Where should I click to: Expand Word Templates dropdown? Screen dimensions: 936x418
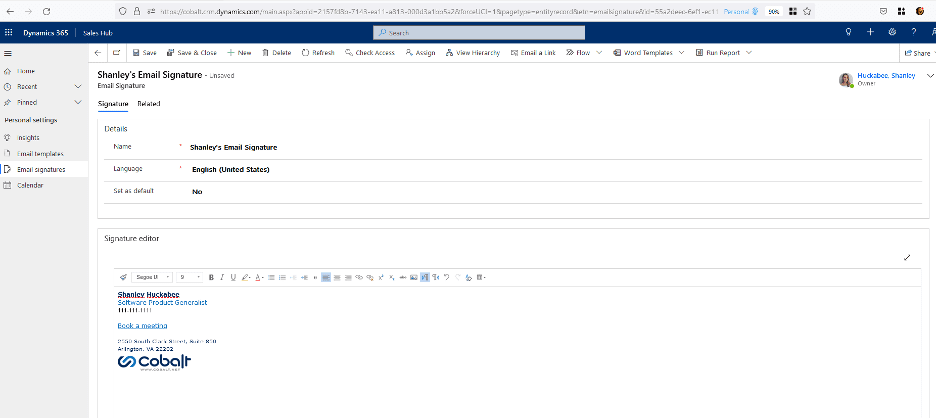click(x=681, y=53)
